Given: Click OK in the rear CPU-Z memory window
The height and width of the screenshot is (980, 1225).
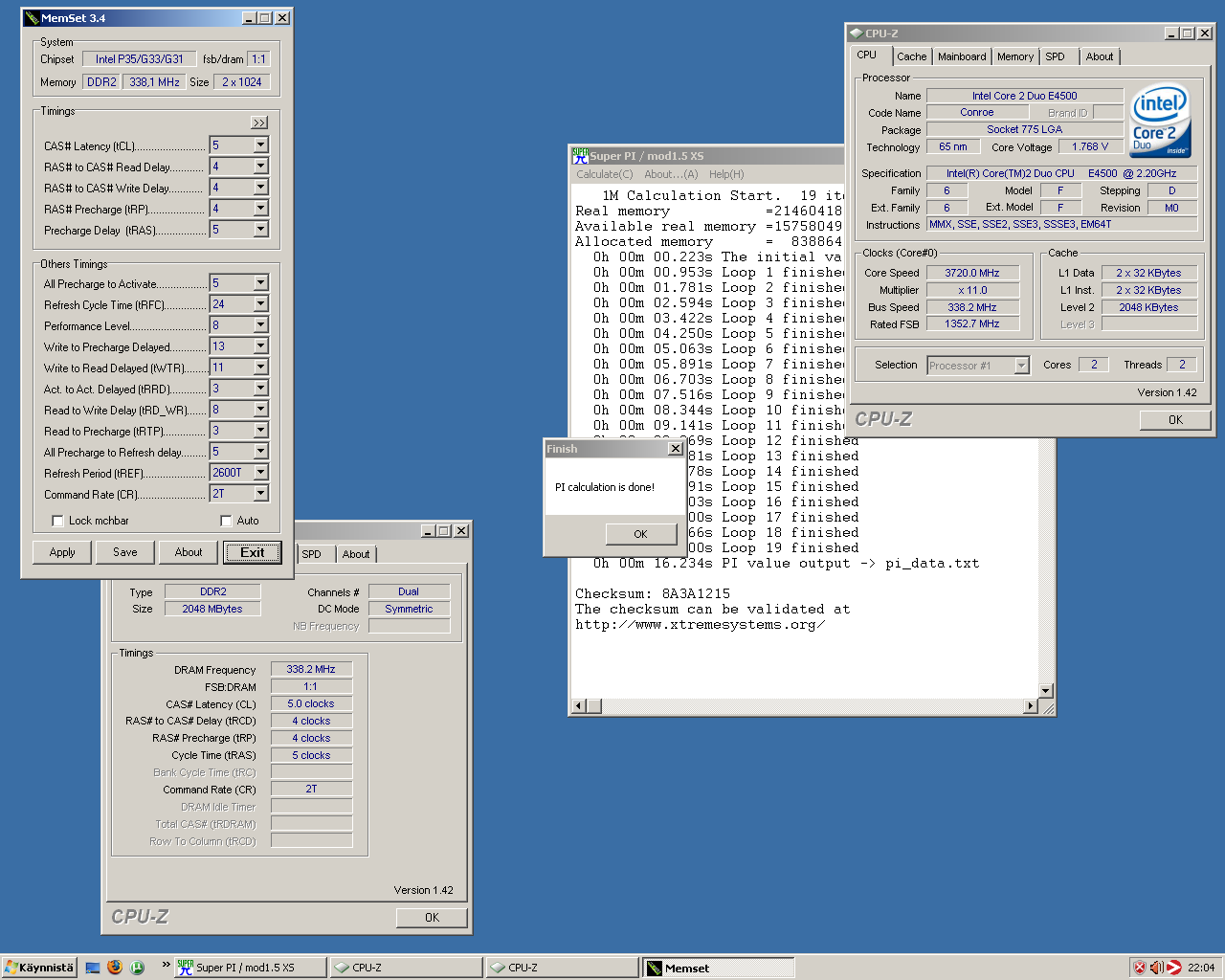Looking at the screenshot, I should click(433, 918).
